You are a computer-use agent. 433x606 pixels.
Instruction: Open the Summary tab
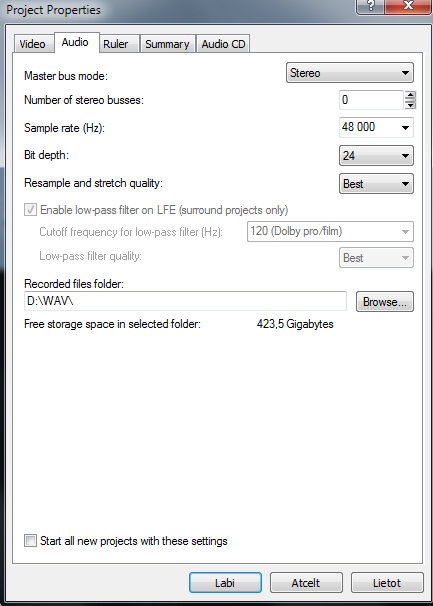coord(167,44)
